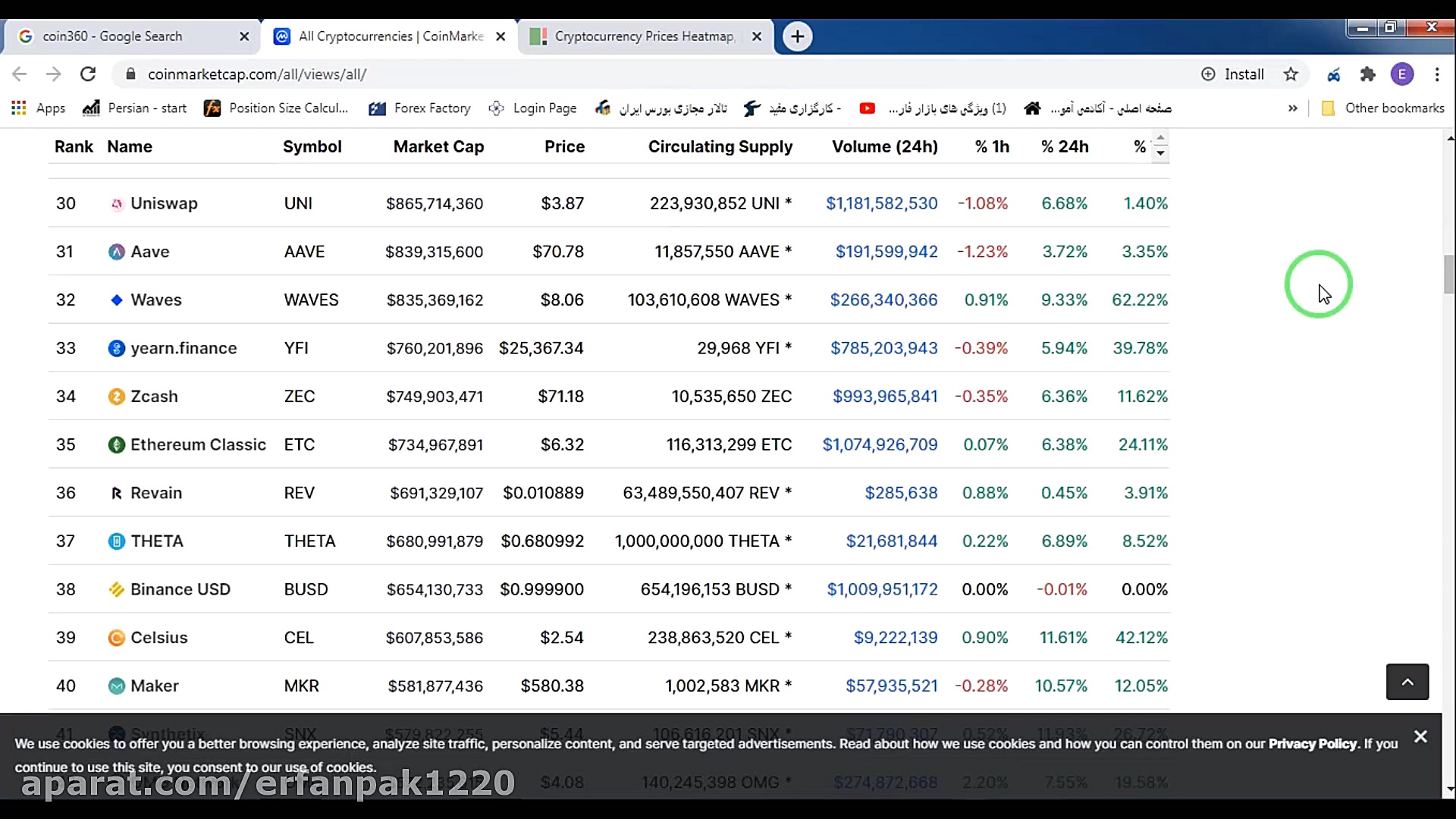Screen dimensions: 1456x819
Task: Open the Zcash coin link
Action: coord(154,397)
